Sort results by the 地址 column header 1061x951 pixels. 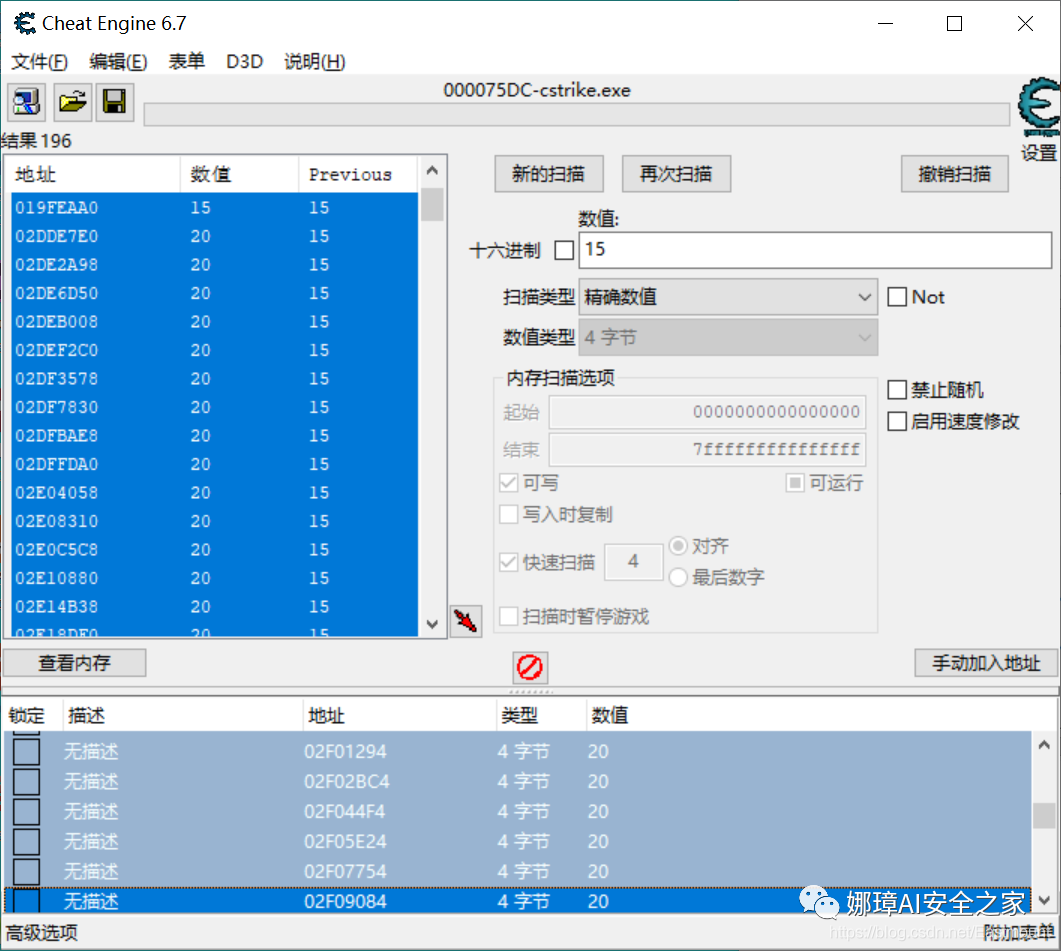(93, 175)
